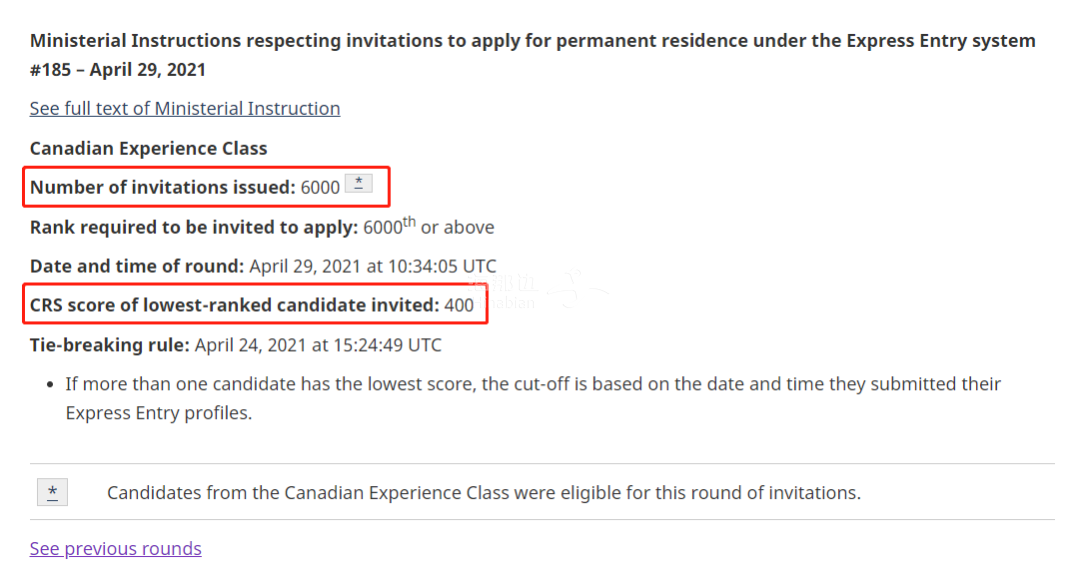Click the CRS score value 400

pos(459,305)
